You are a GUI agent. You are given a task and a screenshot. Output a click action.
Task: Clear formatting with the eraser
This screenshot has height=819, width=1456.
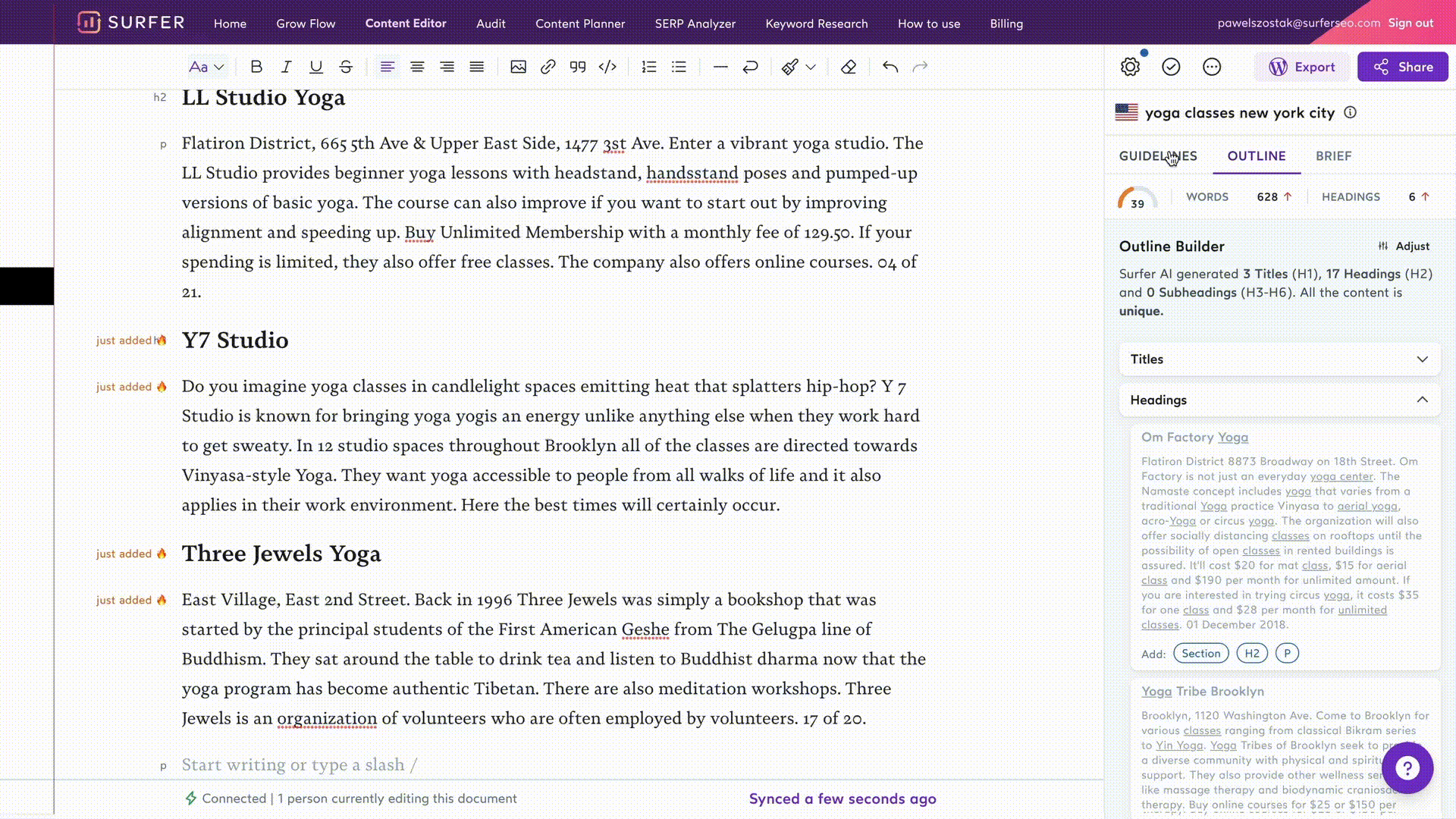tap(849, 67)
